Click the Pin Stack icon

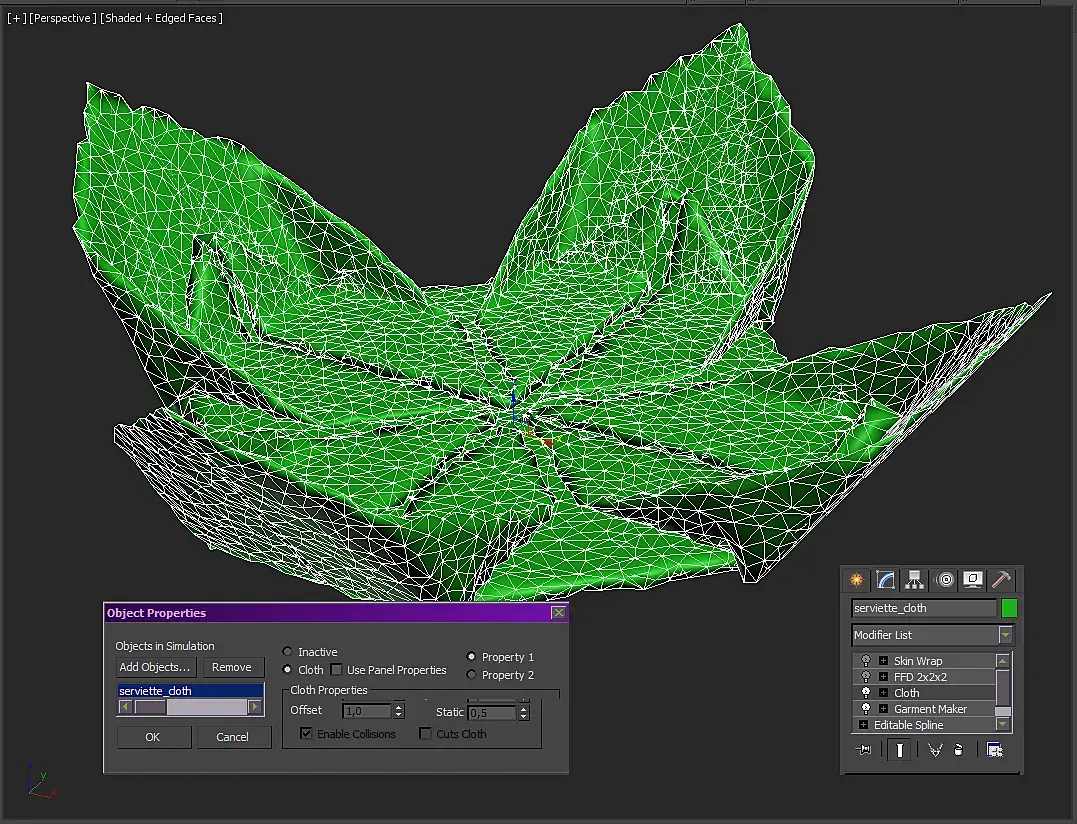point(865,750)
